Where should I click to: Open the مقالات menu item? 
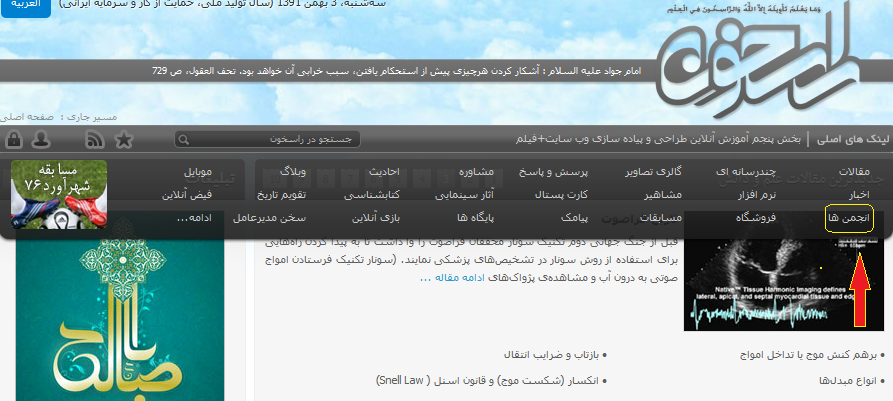tap(854, 171)
